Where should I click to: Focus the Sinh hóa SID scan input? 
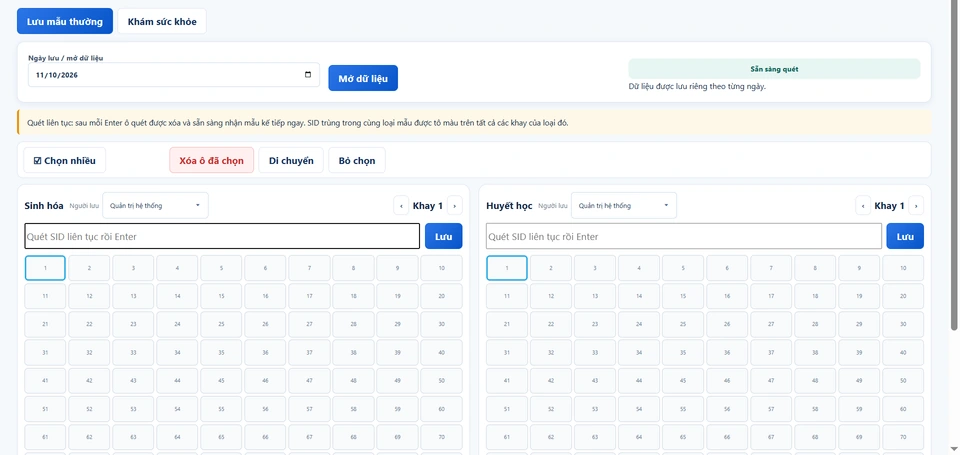222,236
